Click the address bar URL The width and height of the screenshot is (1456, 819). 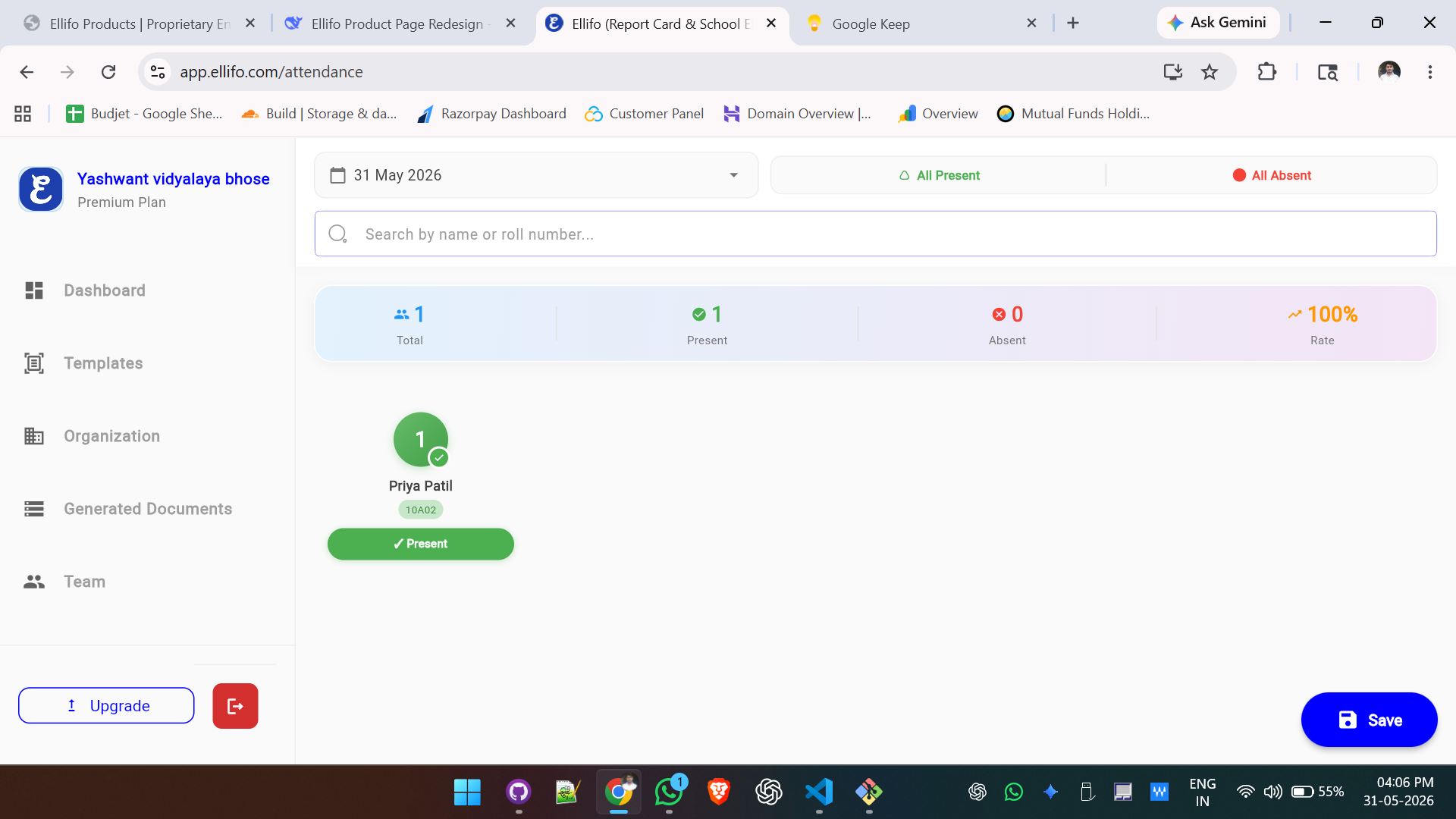point(271,72)
